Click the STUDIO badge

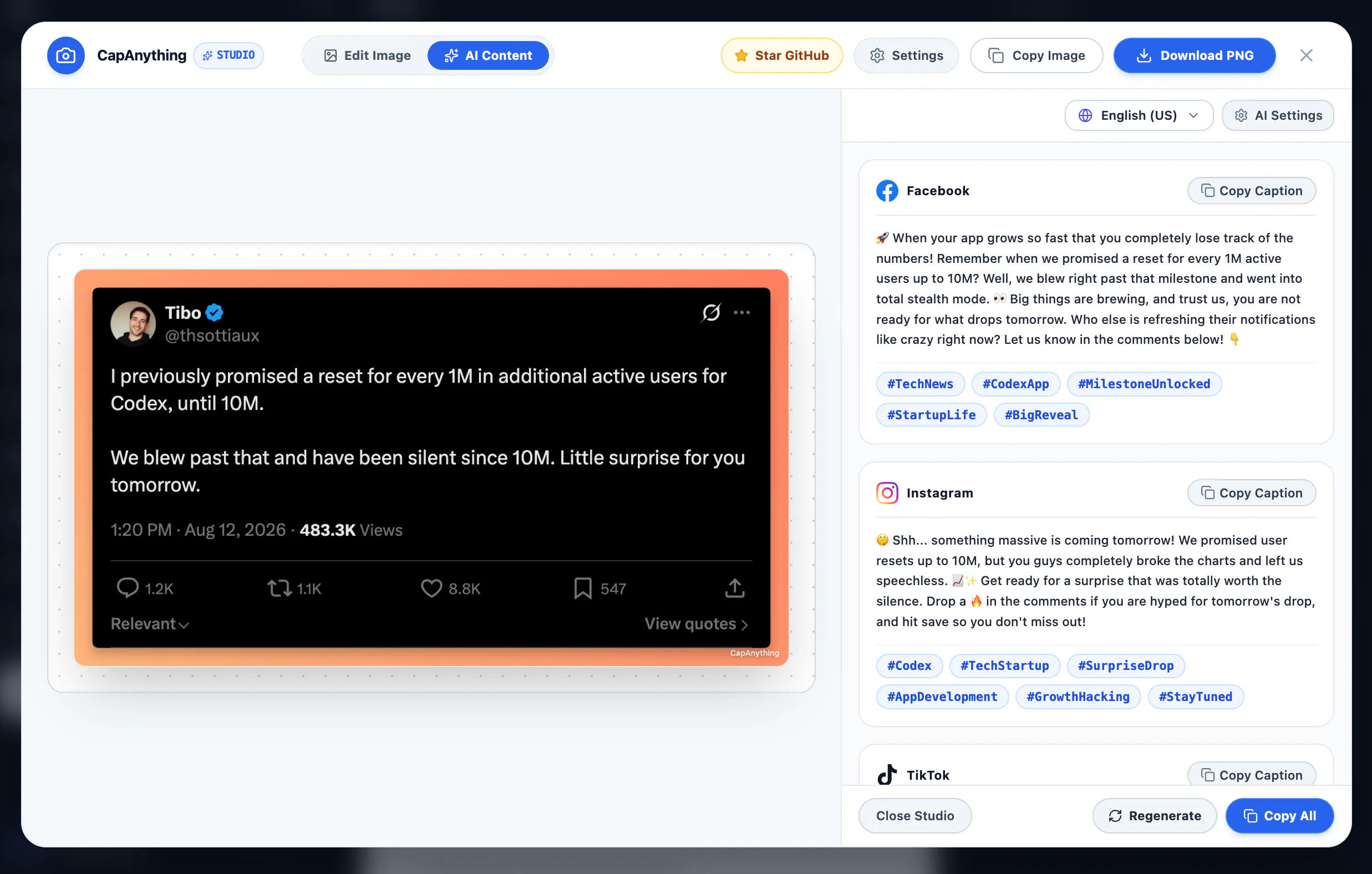tap(228, 55)
